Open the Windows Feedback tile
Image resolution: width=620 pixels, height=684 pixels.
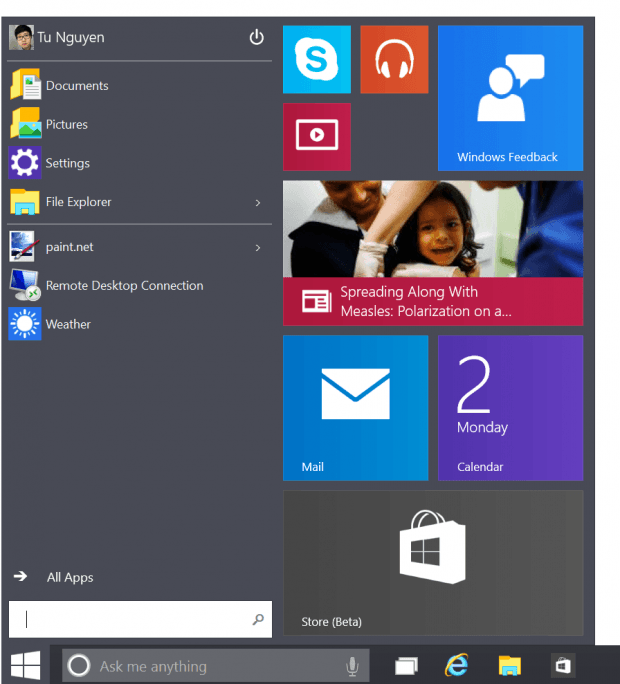pos(510,98)
